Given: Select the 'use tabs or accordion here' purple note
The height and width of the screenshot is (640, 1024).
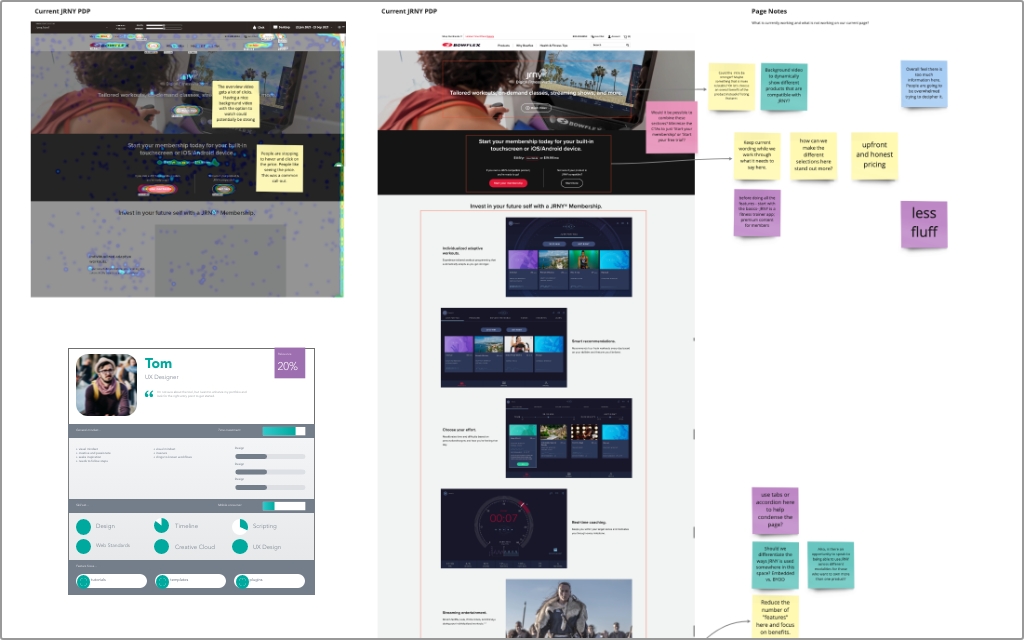Looking at the screenshot, I should pyautogui.click(x=775, y=510).
